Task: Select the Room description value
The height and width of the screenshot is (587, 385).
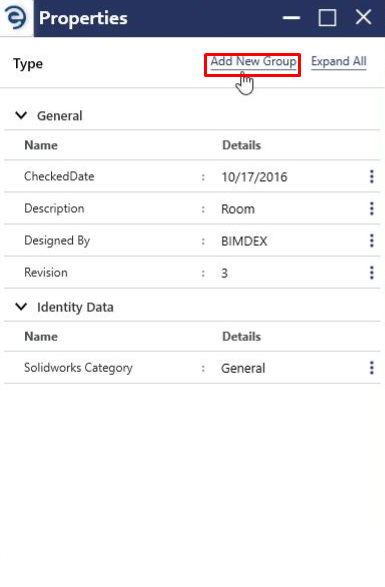Action: pos(238,209)
